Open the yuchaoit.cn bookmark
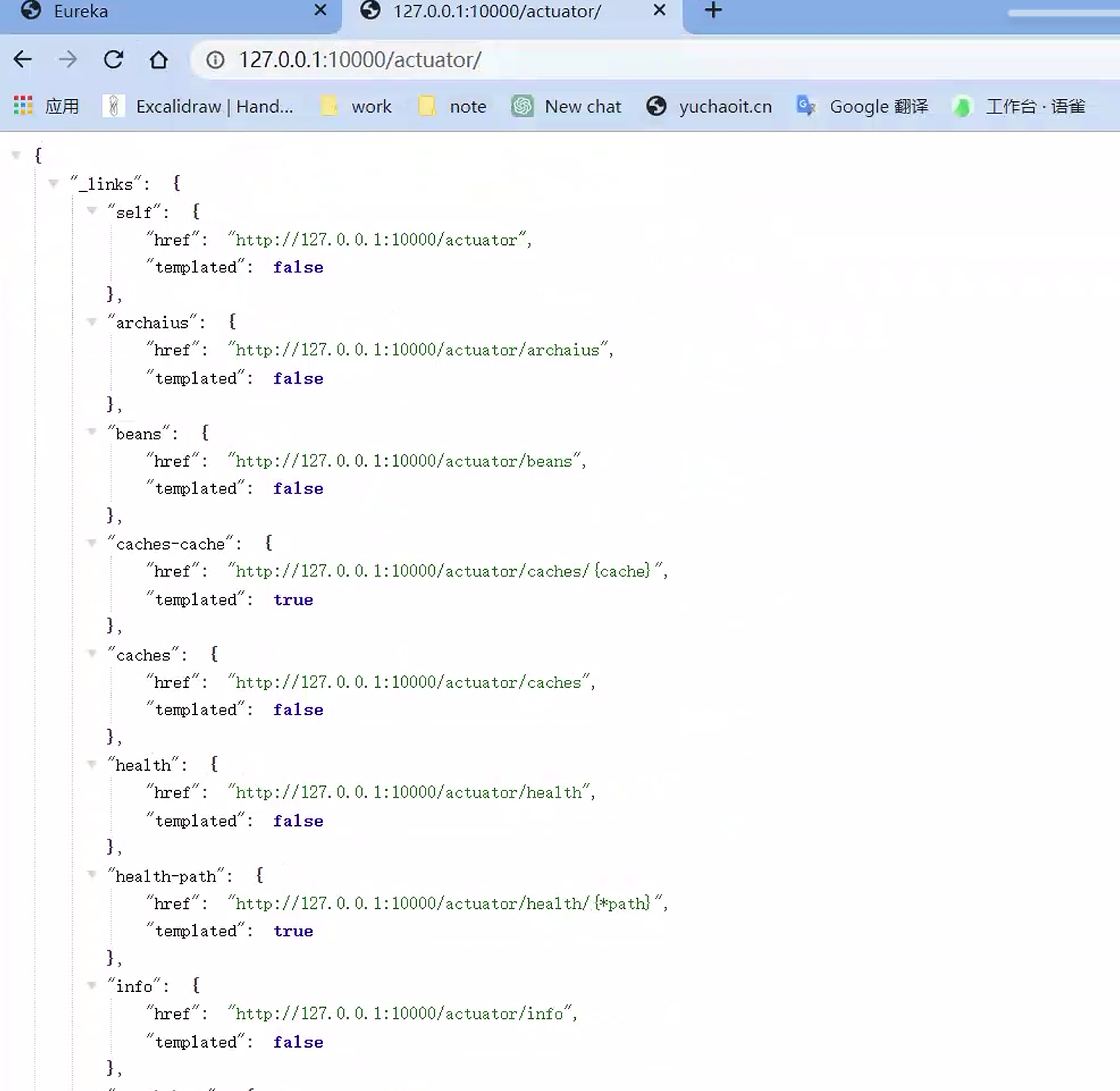The width and height of the screenshot is (1120, 1091). click(710, 106)
